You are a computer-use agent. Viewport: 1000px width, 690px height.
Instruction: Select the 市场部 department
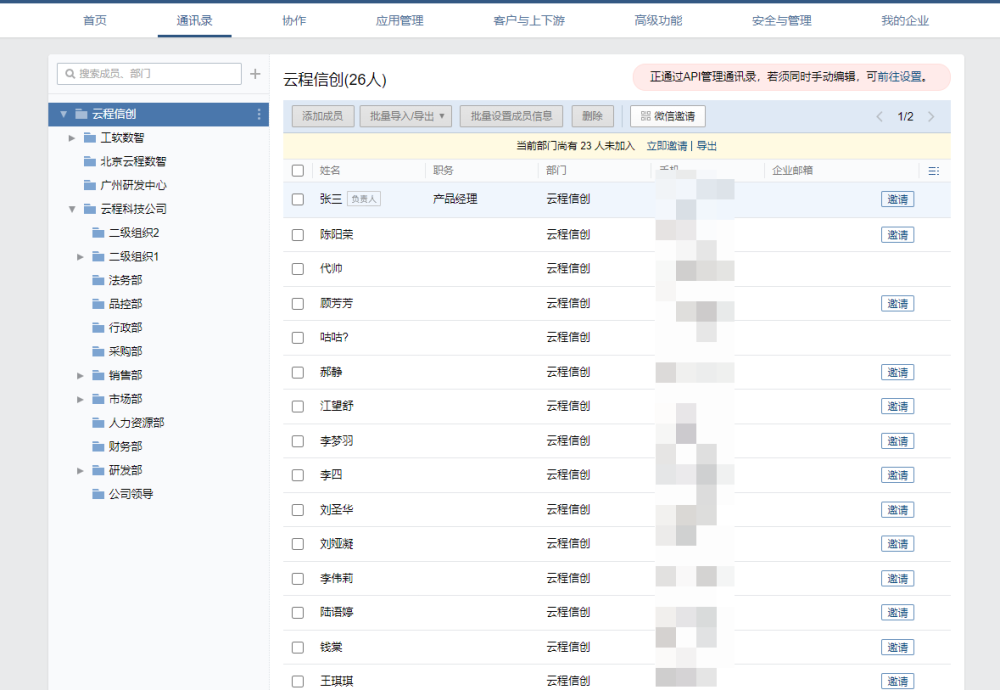pyautogui.click(x=126, y=399)
